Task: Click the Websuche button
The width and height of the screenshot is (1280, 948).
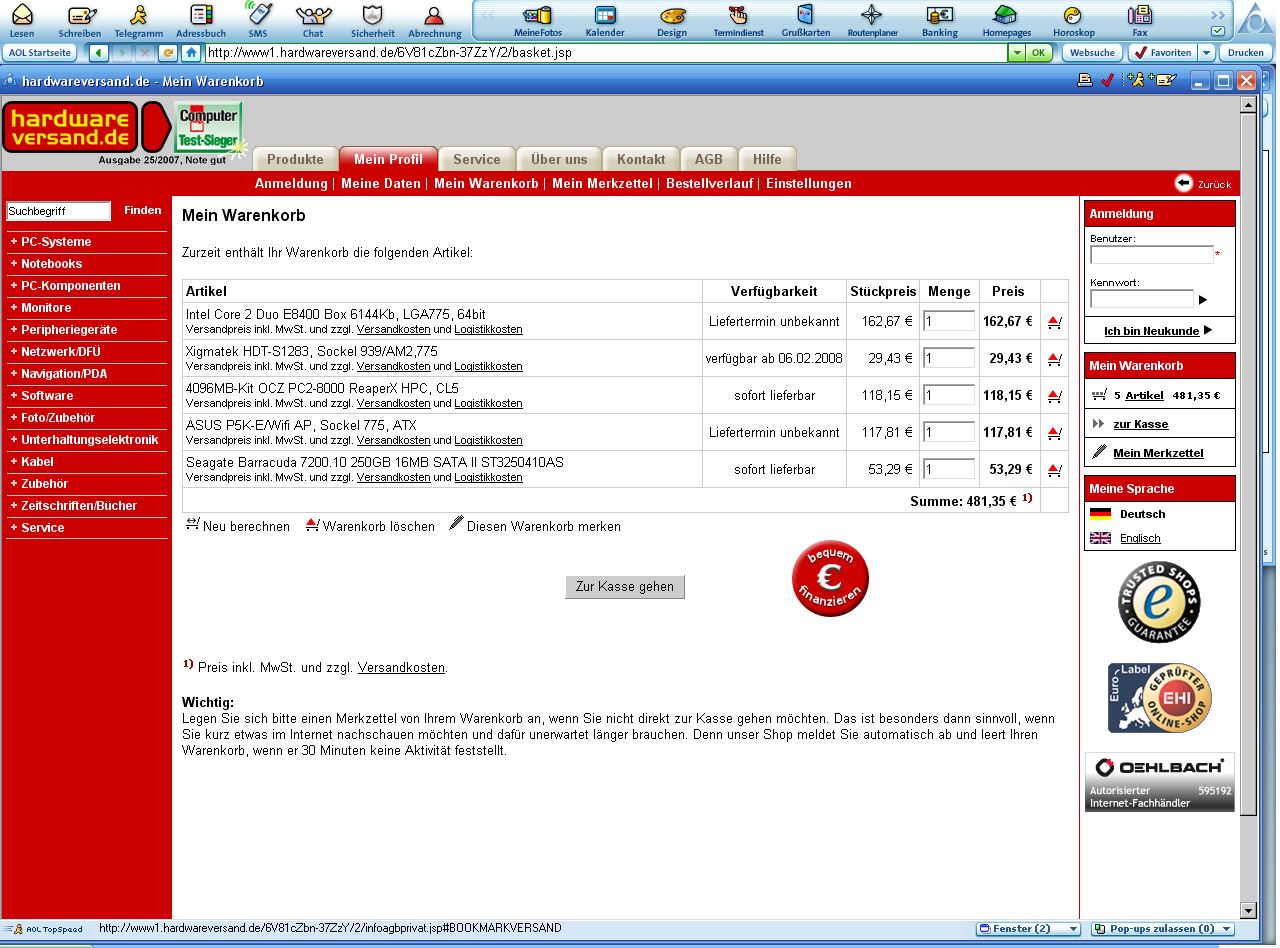Action: click(x=1092, y=53)
